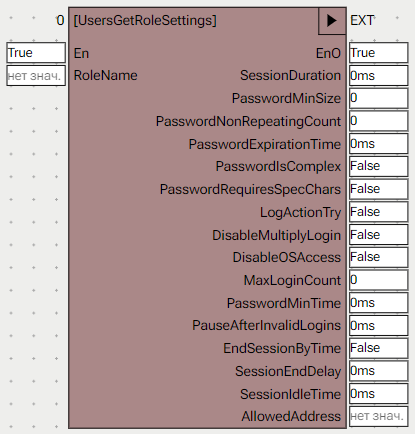The height and width of the screenshot is (434, 415).
Task: Click the PasswordMinSize output value box
Action: click(379, 98)
